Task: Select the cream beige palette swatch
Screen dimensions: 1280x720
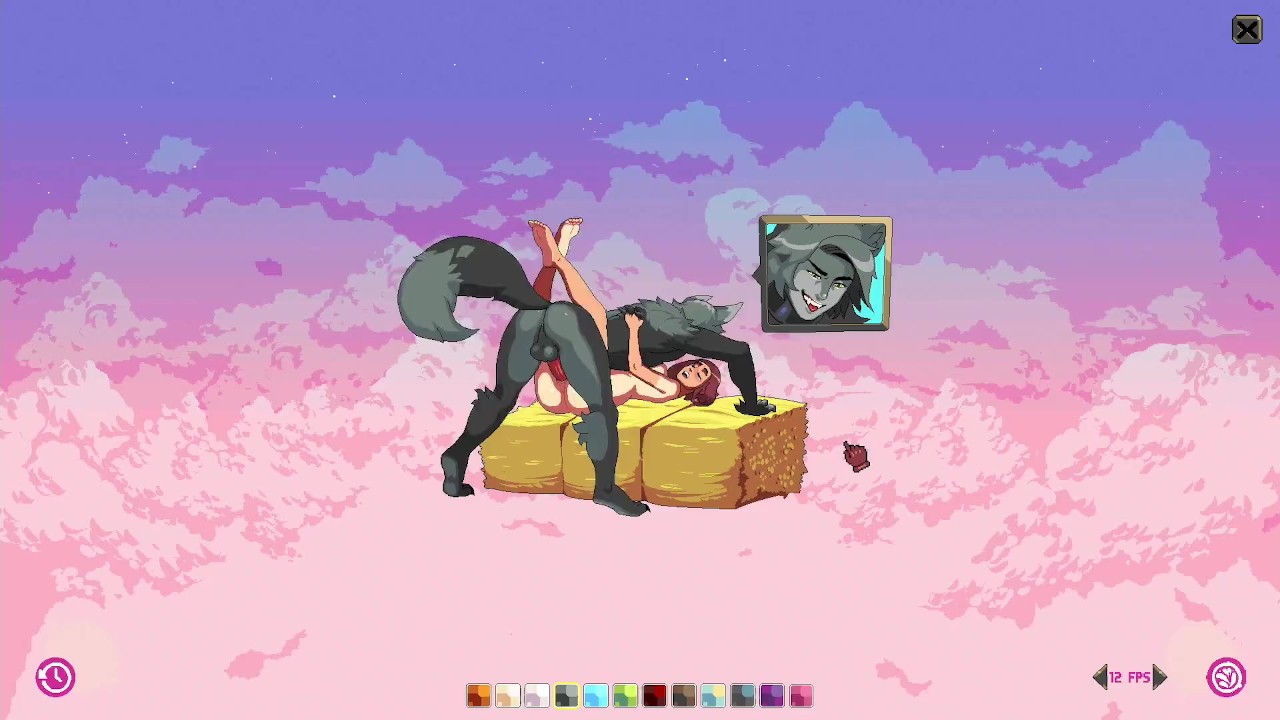Action: pyautogui.click(x=507, y=695)
